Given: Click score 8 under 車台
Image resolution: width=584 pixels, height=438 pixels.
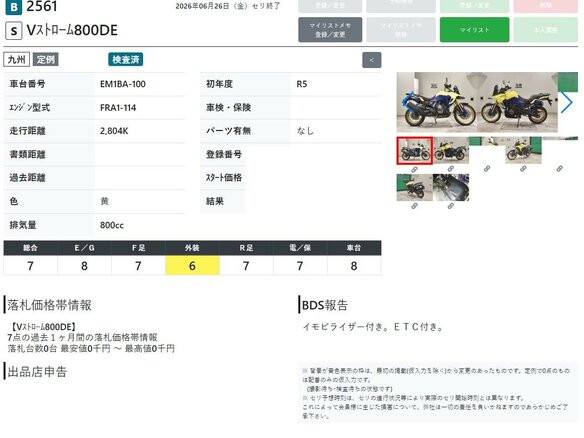Looking at the screenshot, I should [354, 266].
